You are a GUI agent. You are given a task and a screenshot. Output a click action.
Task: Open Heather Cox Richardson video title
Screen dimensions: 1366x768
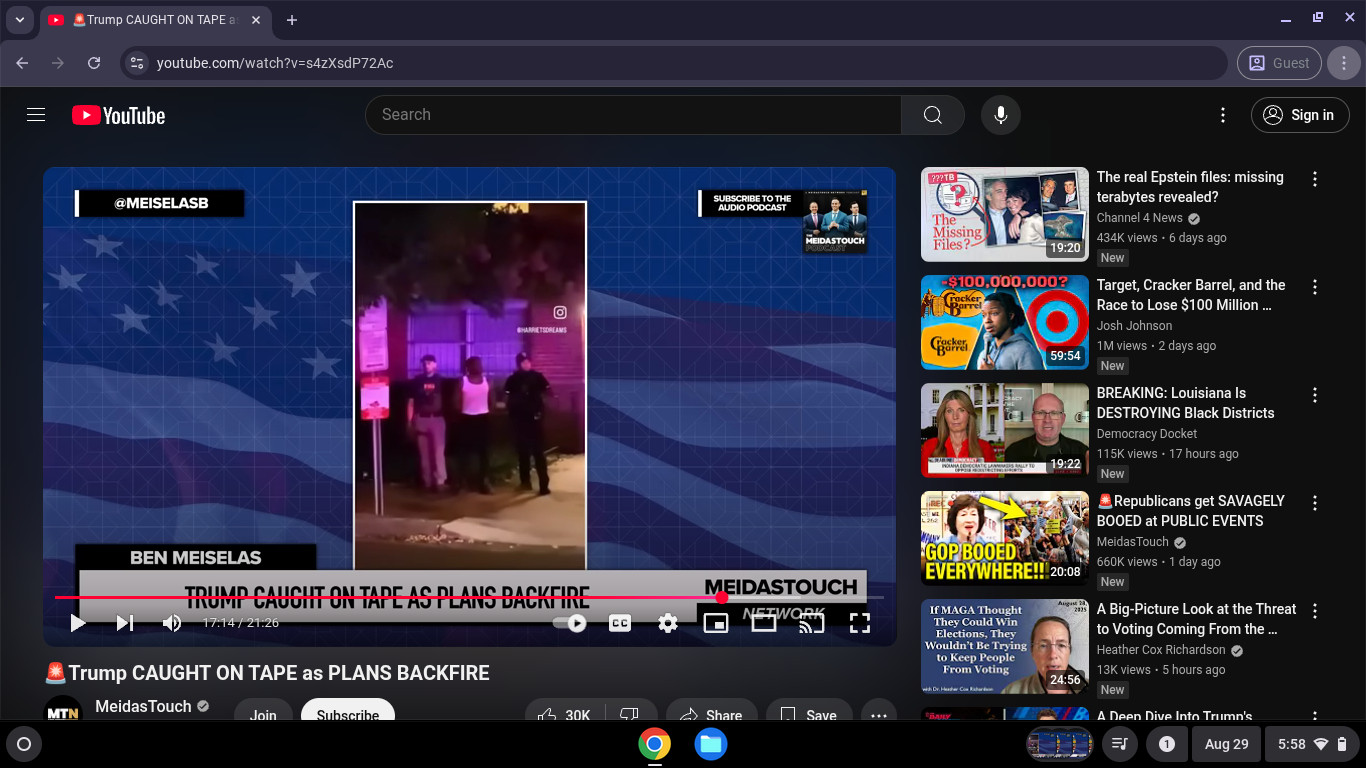coord(1196,619)
